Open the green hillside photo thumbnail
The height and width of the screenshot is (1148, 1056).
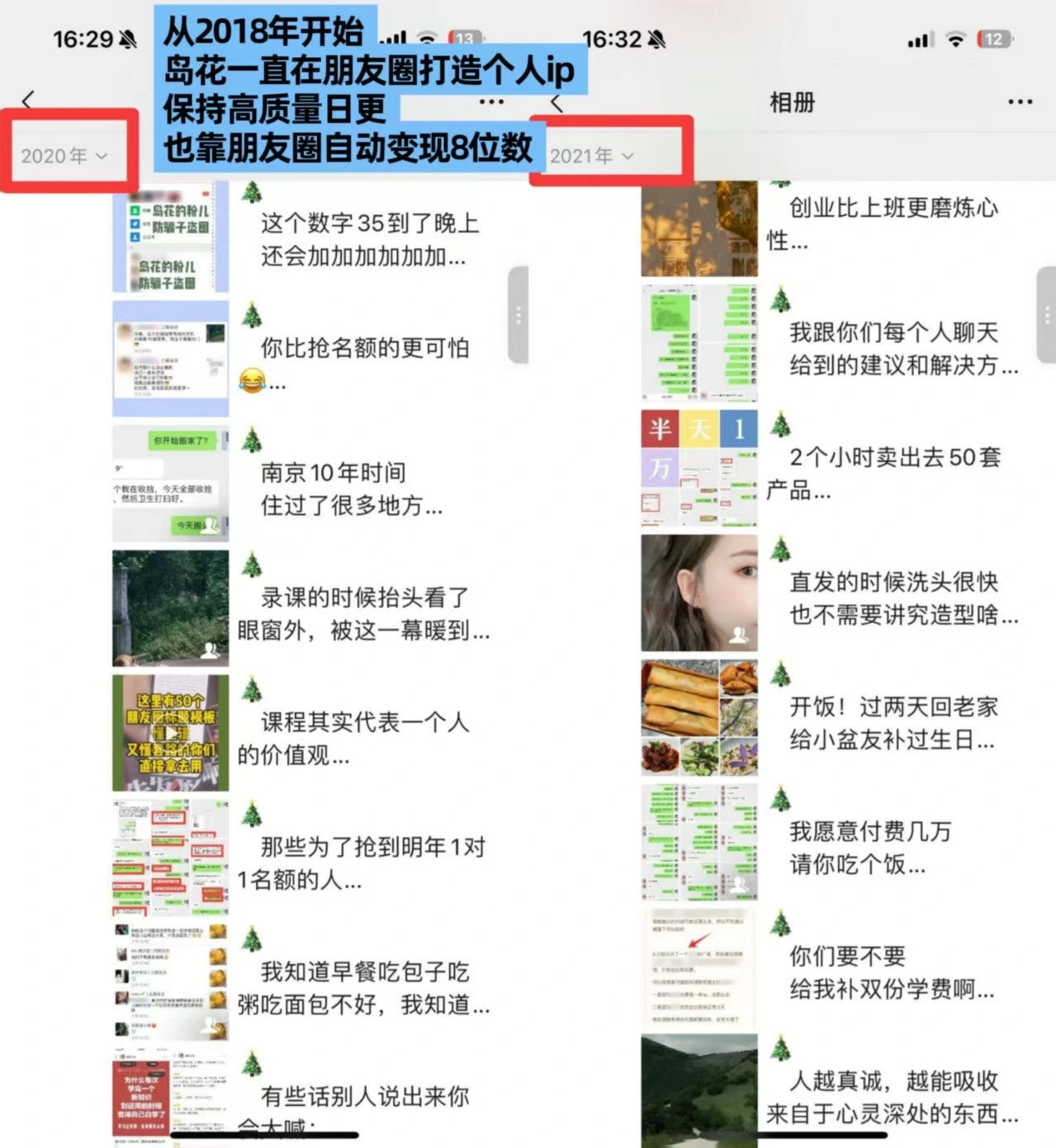[698, 1089]
